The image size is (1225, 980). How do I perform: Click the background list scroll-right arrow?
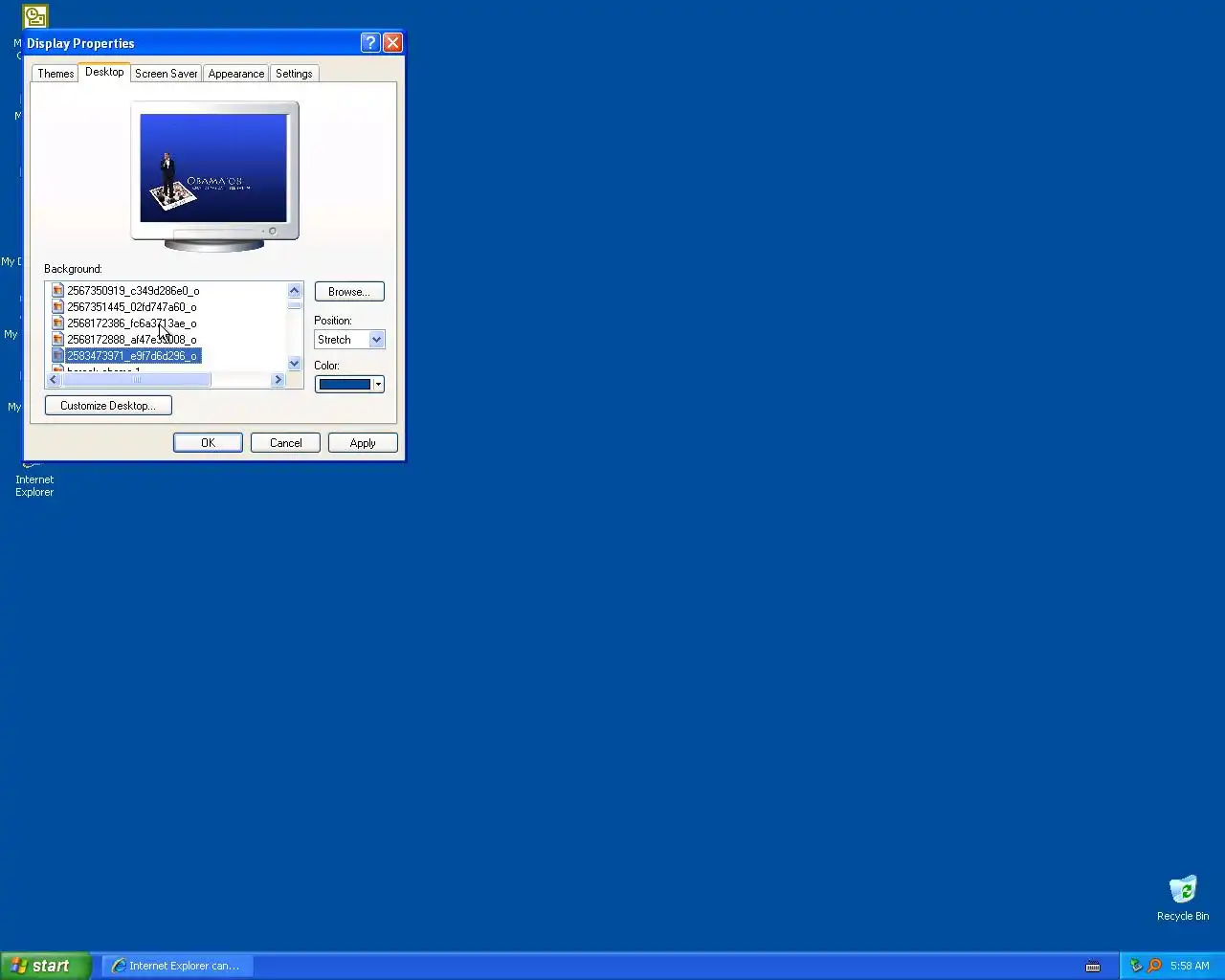(x=278, y=380)
